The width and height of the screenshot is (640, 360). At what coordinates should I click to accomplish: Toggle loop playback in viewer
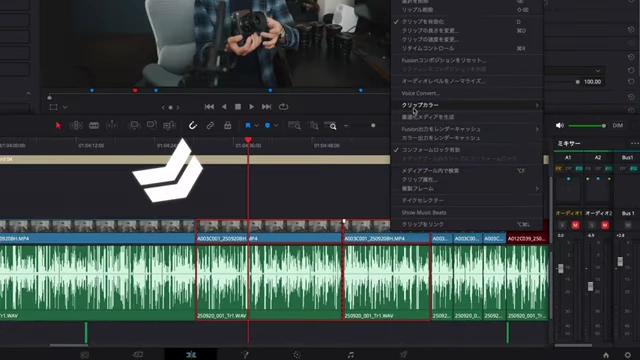click(x=283, y=107)
